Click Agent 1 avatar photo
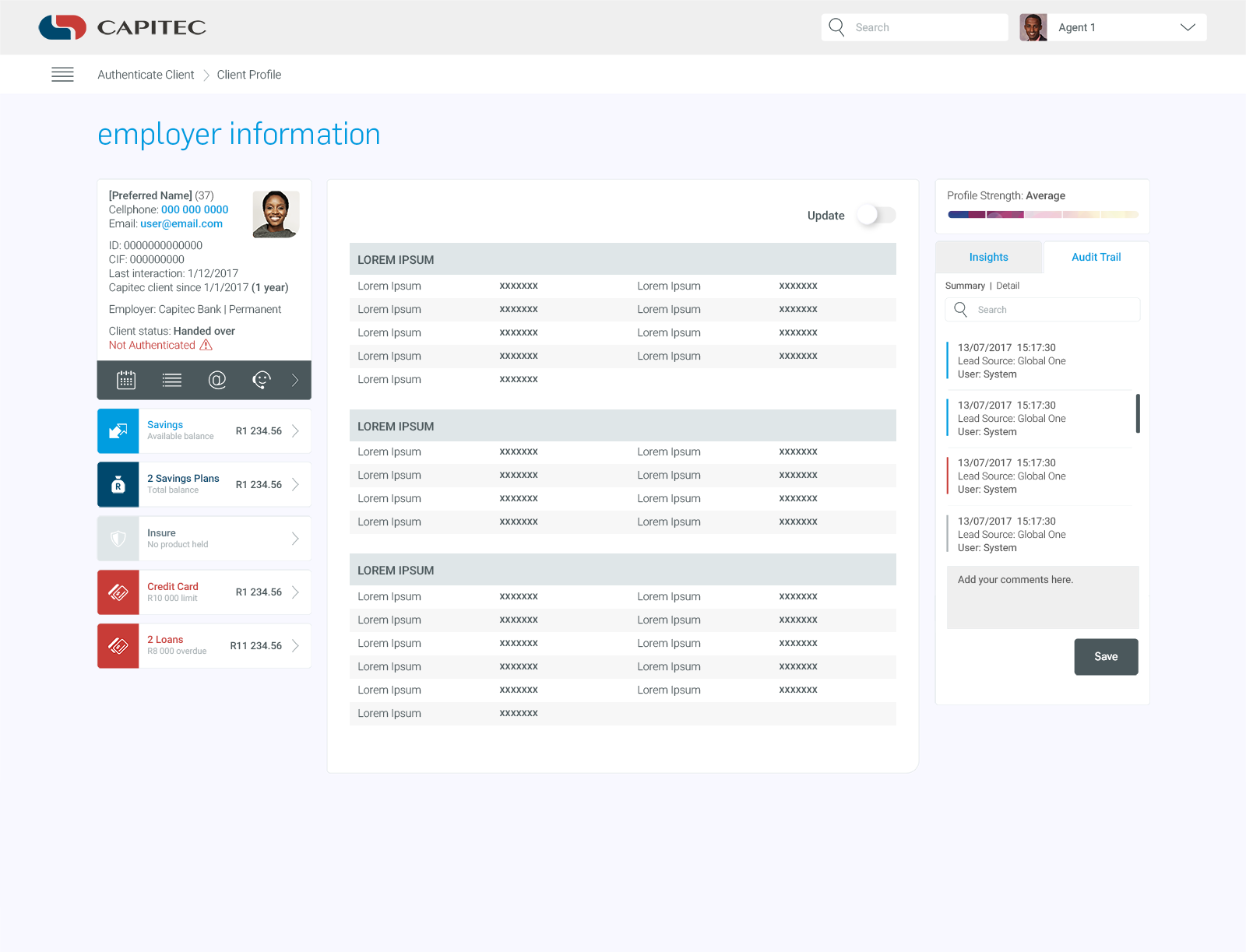This screenshot has width=1246, height=952. pos(1033,27)
